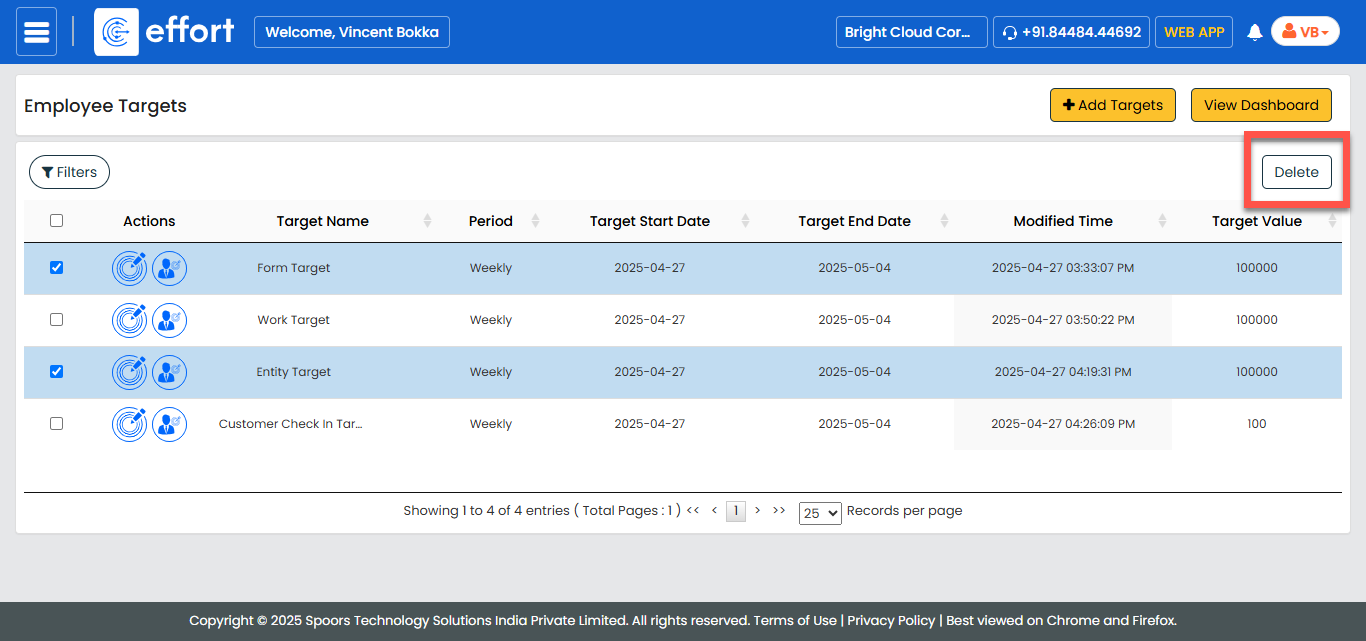Click the effort logo icon
1366x641 pixels.
[x=116, y=32]
